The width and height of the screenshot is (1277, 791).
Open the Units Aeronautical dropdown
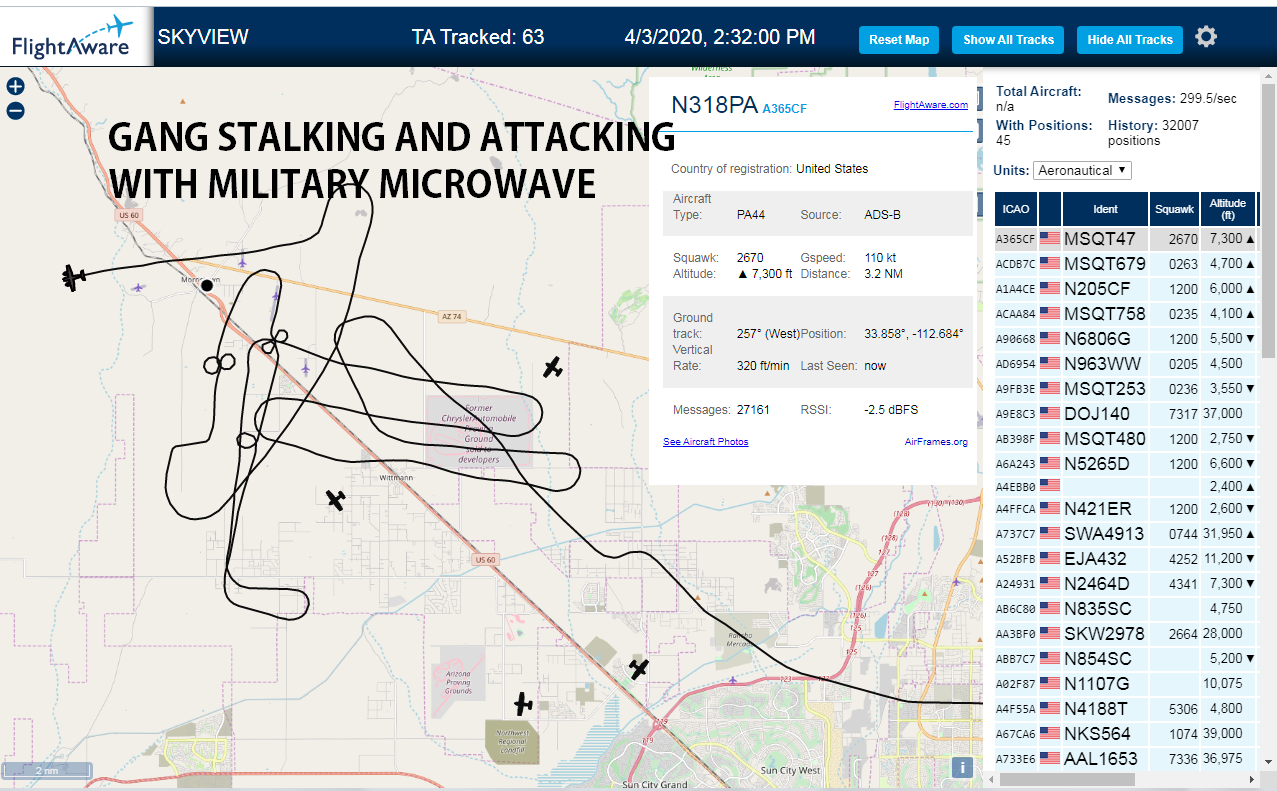(1082, 170)
